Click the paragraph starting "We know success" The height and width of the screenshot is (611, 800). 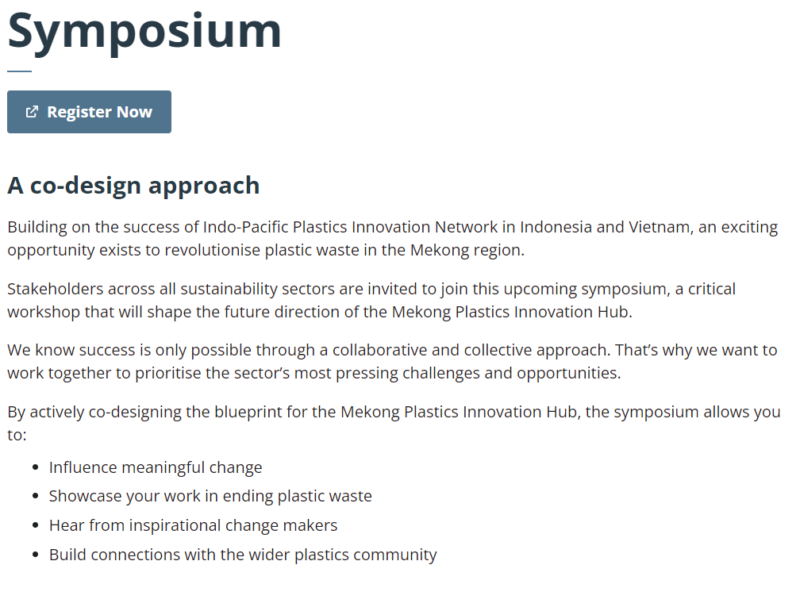point(392,361)
